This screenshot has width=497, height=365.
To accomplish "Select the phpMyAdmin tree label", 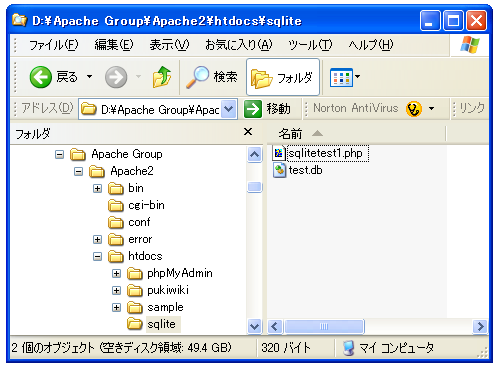I will tap(180, 273).
